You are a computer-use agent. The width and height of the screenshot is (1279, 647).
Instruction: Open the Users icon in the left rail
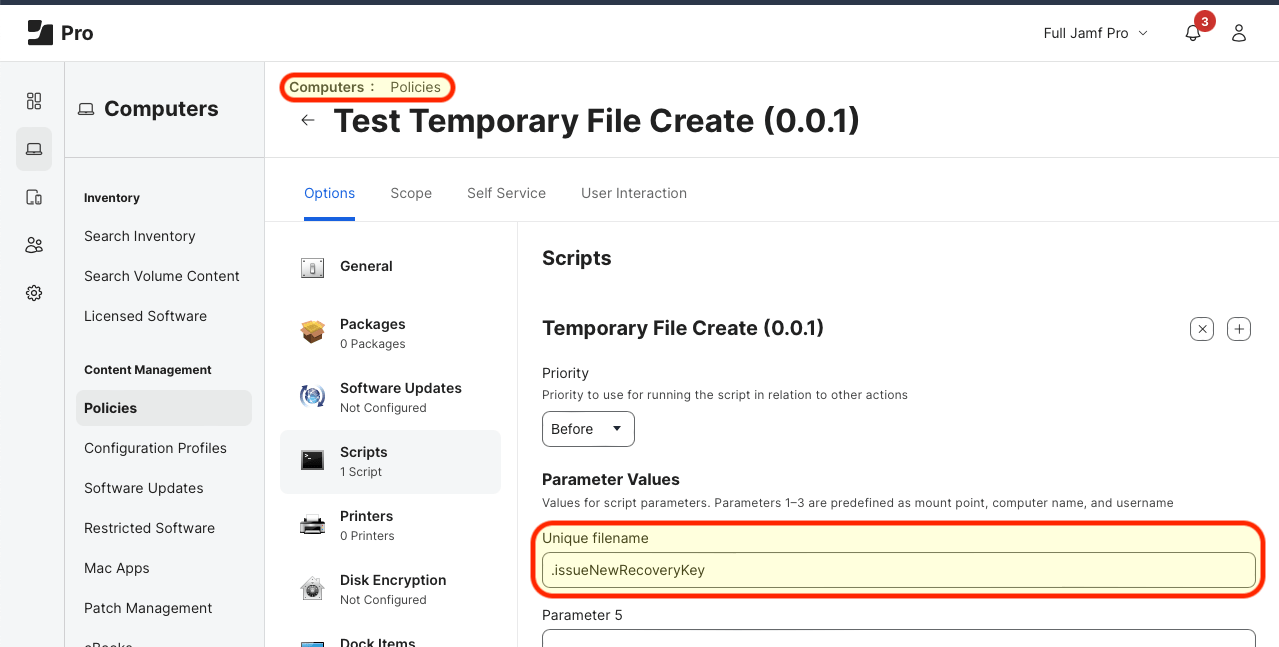coord(34,245)
